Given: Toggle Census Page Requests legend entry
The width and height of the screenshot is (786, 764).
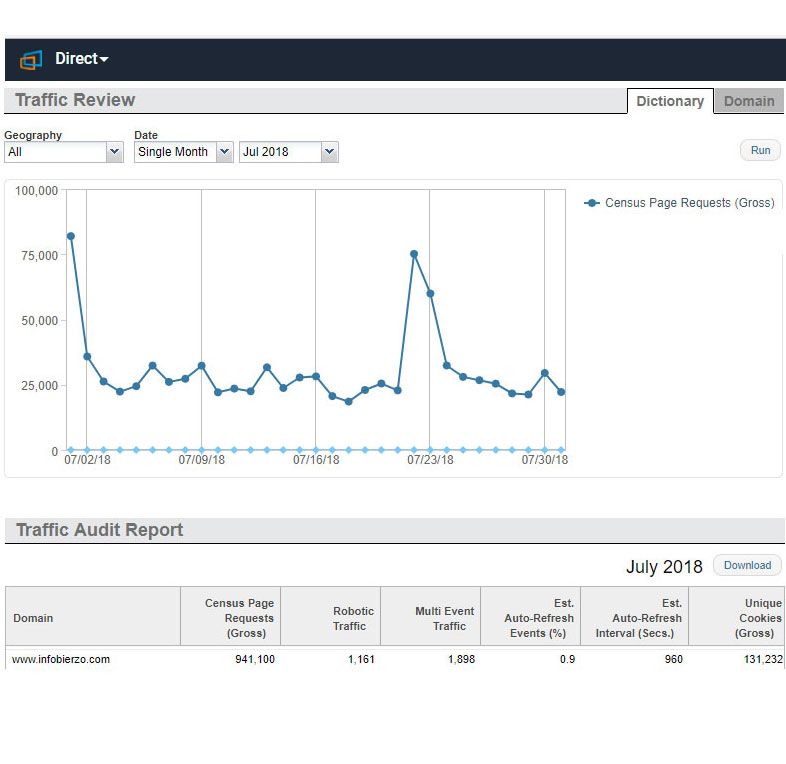Looking at the screenshot, I should [680, 203].
